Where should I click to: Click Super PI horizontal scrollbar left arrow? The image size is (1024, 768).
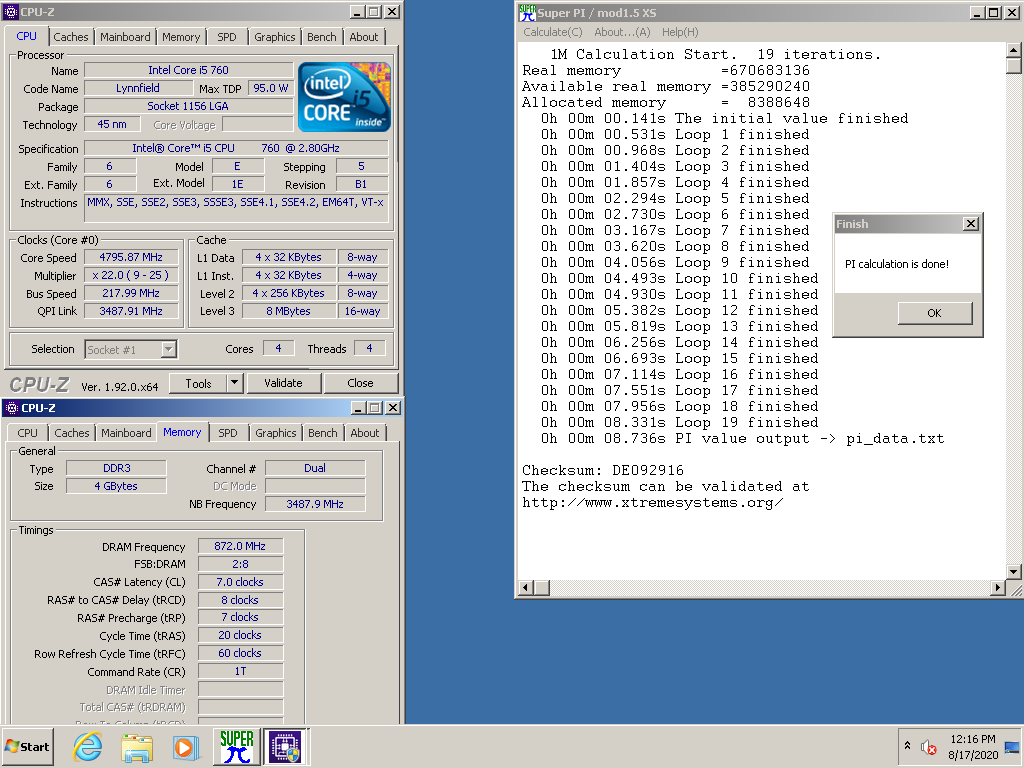pos(526,588)
